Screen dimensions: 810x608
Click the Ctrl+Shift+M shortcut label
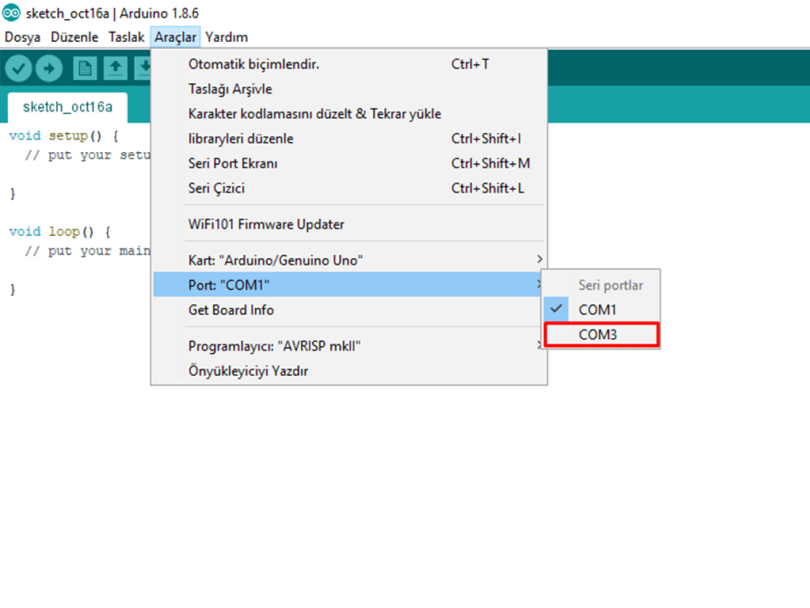490,163
